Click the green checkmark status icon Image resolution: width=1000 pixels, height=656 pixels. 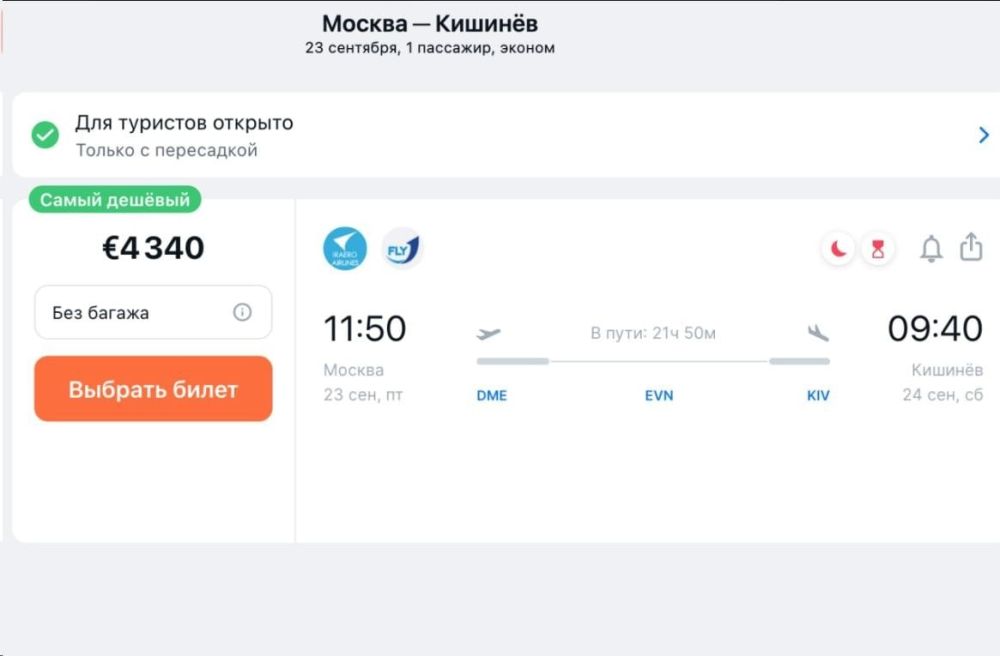(x=45, y=135)
